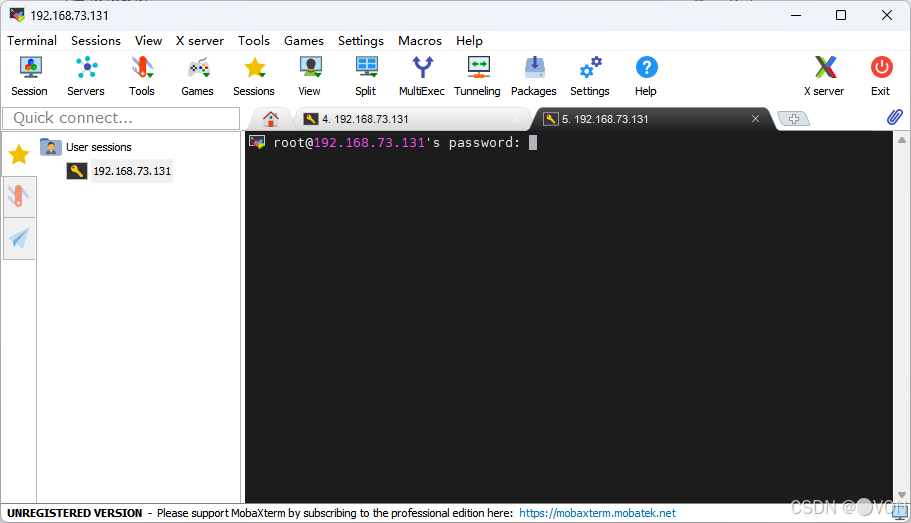Click the paperclip attachment icon
The height and width of the screenshot is (523, 911).
coord(895,117)
